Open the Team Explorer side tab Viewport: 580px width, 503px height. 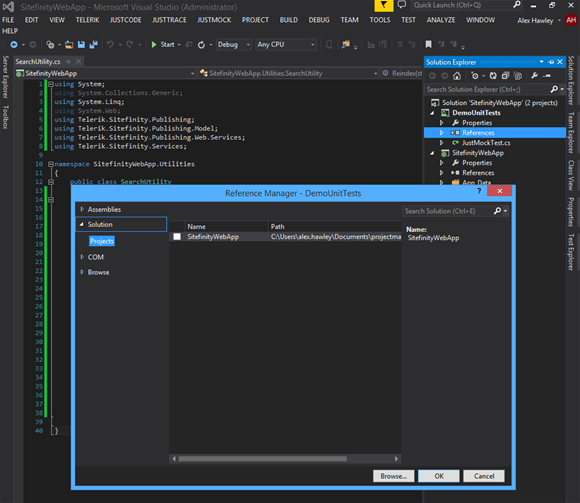pyautogui.click(x=571, y=132)
